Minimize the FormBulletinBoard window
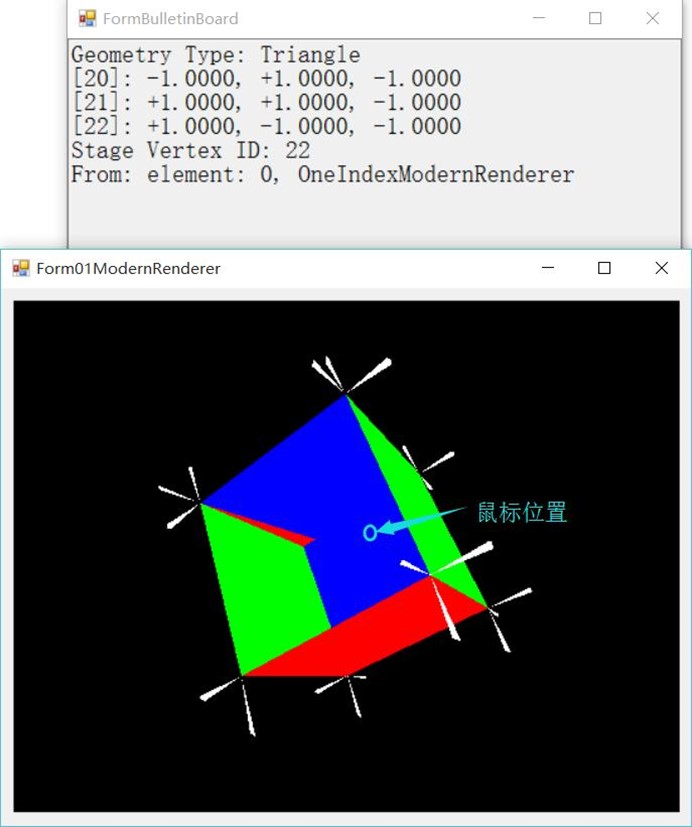 point(539,18)
